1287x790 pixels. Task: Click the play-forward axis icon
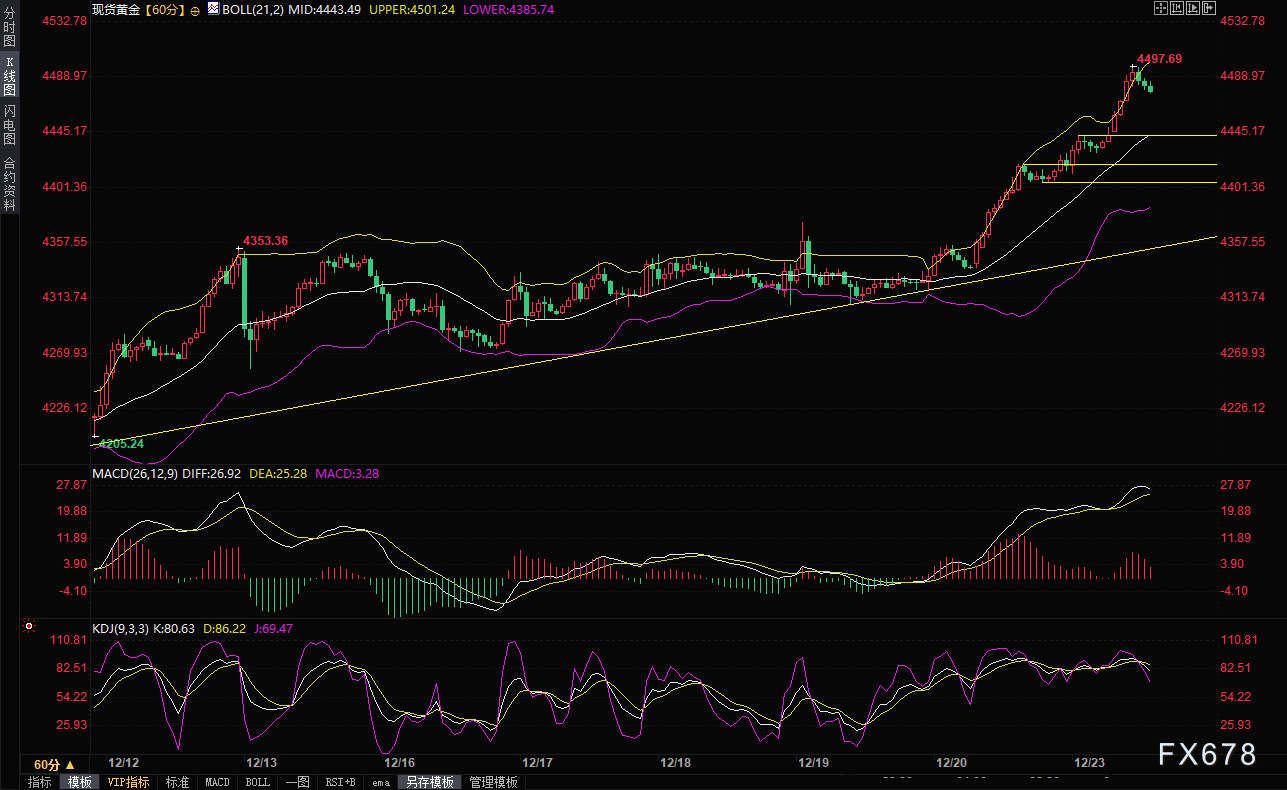click(x=1194, y=8)
